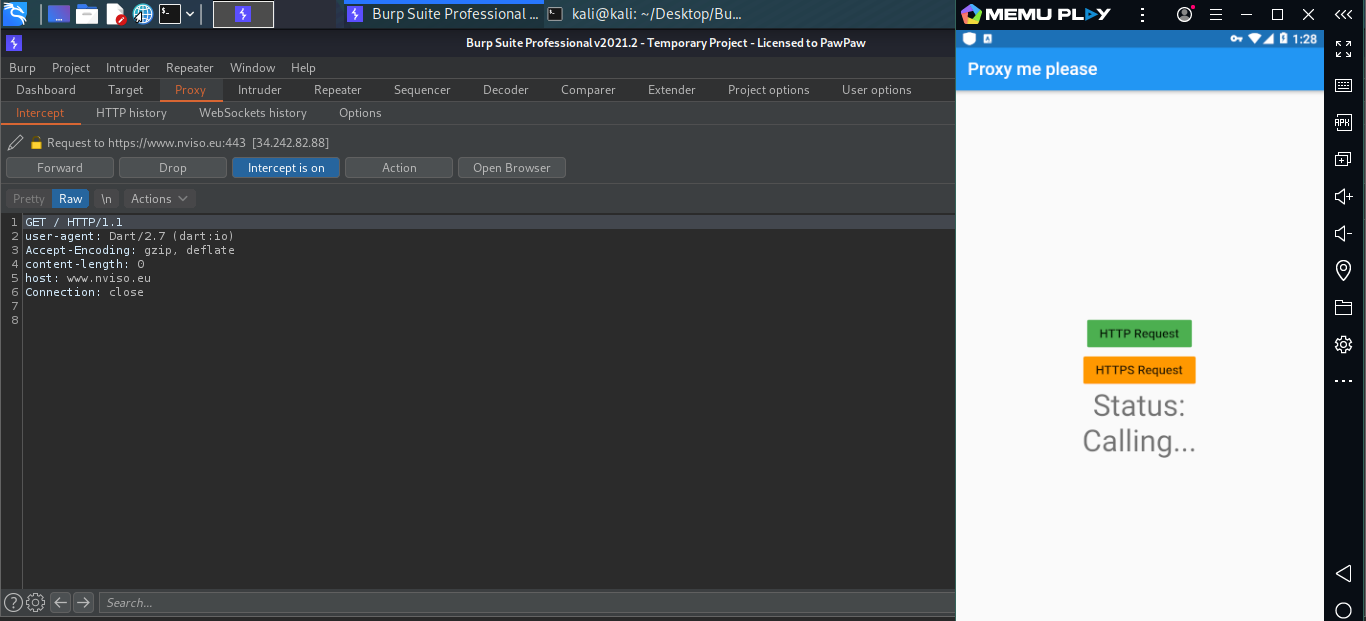This screenshot has height=621, width=1366.
Task: Open the MEmu keyboard mapping icon
Action: [1343, 86]
